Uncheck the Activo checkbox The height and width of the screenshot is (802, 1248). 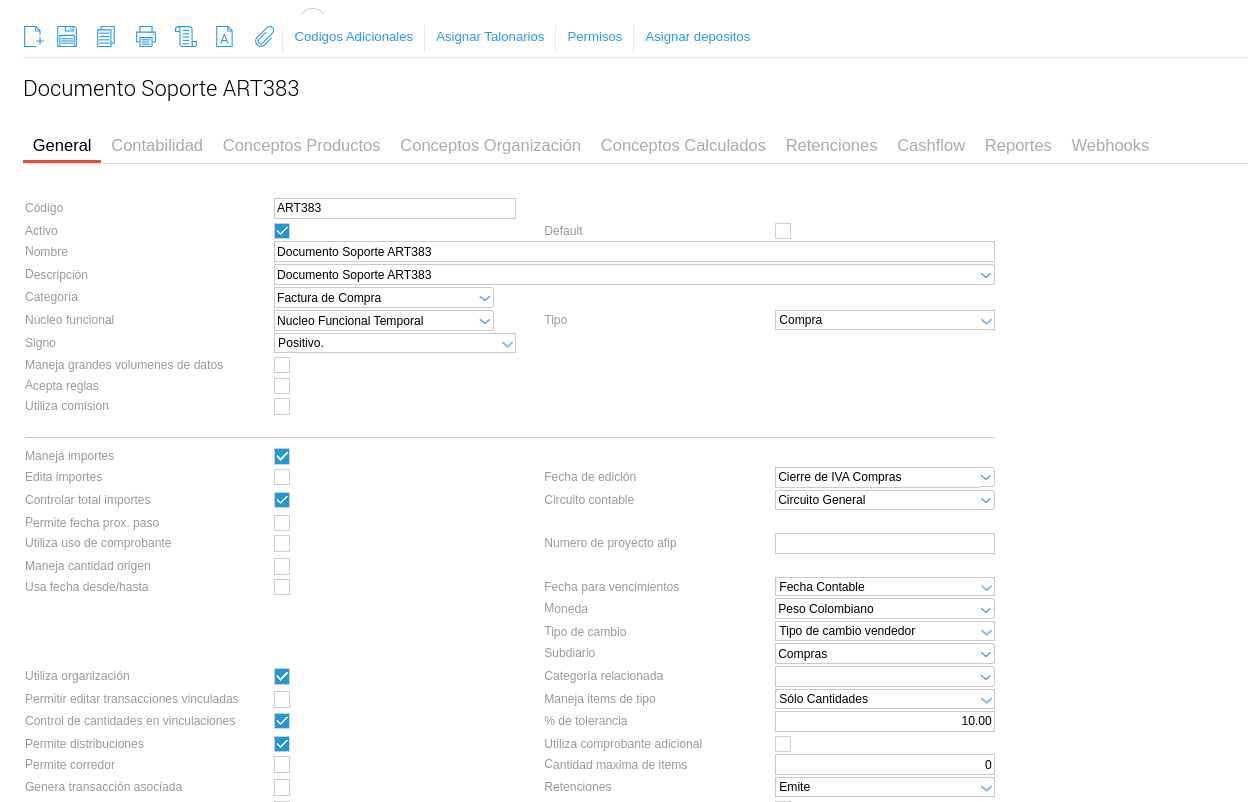[282, 231]
